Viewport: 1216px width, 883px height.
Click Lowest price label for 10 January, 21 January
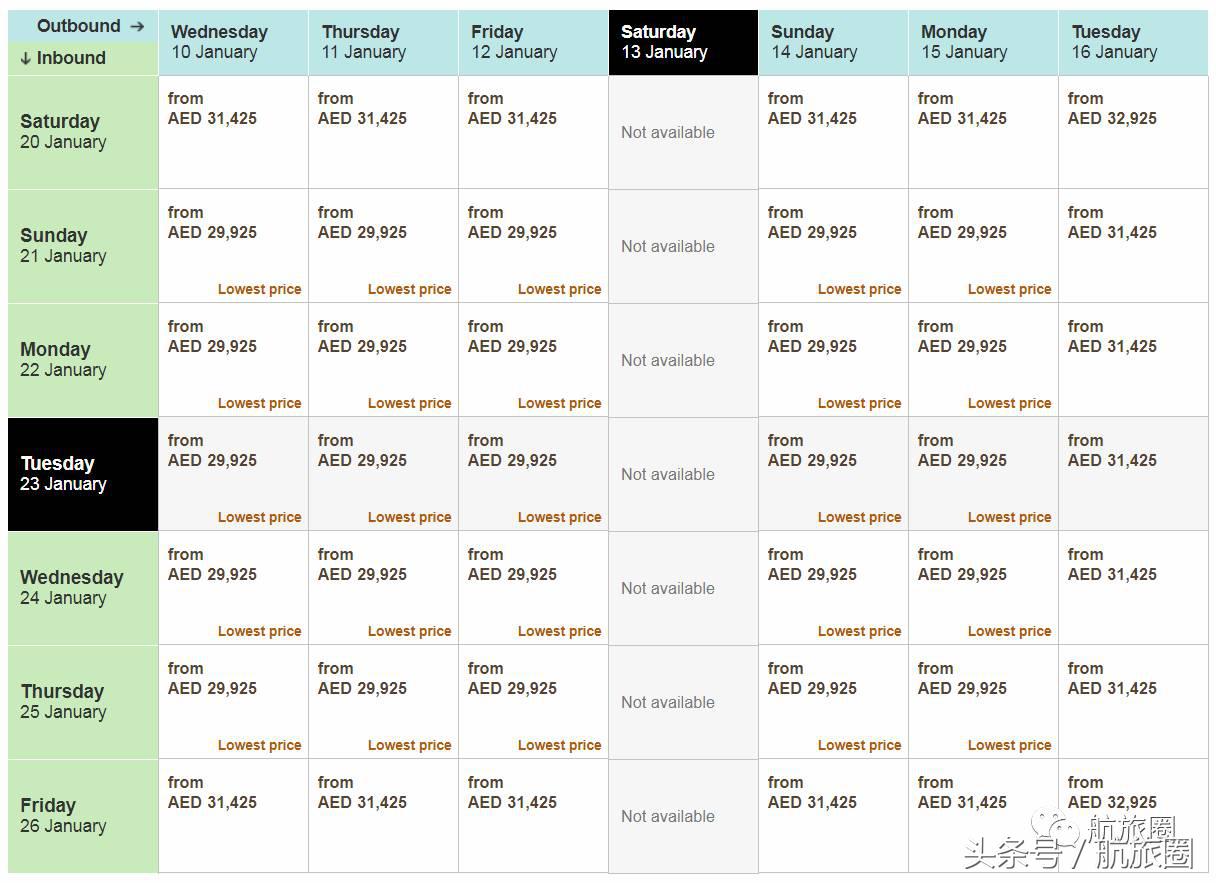coord(259,289)
